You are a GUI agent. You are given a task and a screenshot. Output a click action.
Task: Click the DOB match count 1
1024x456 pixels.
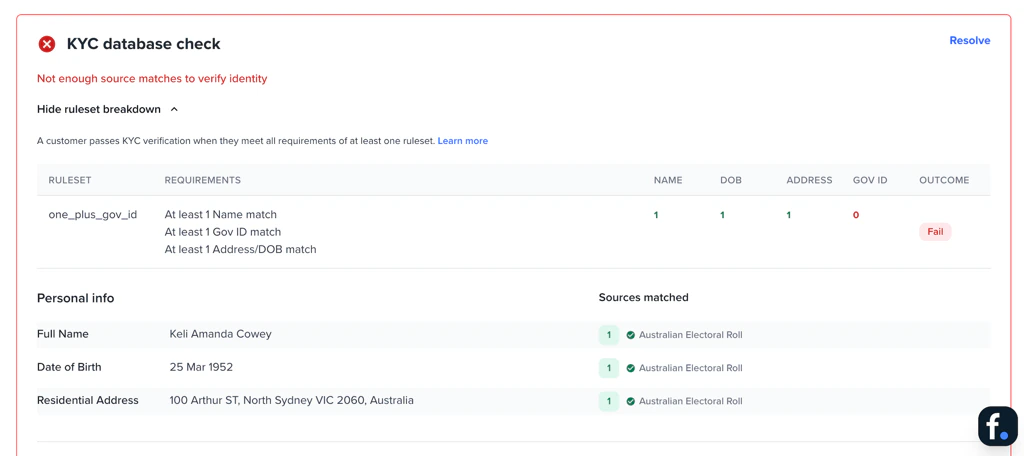coord(722,215)
